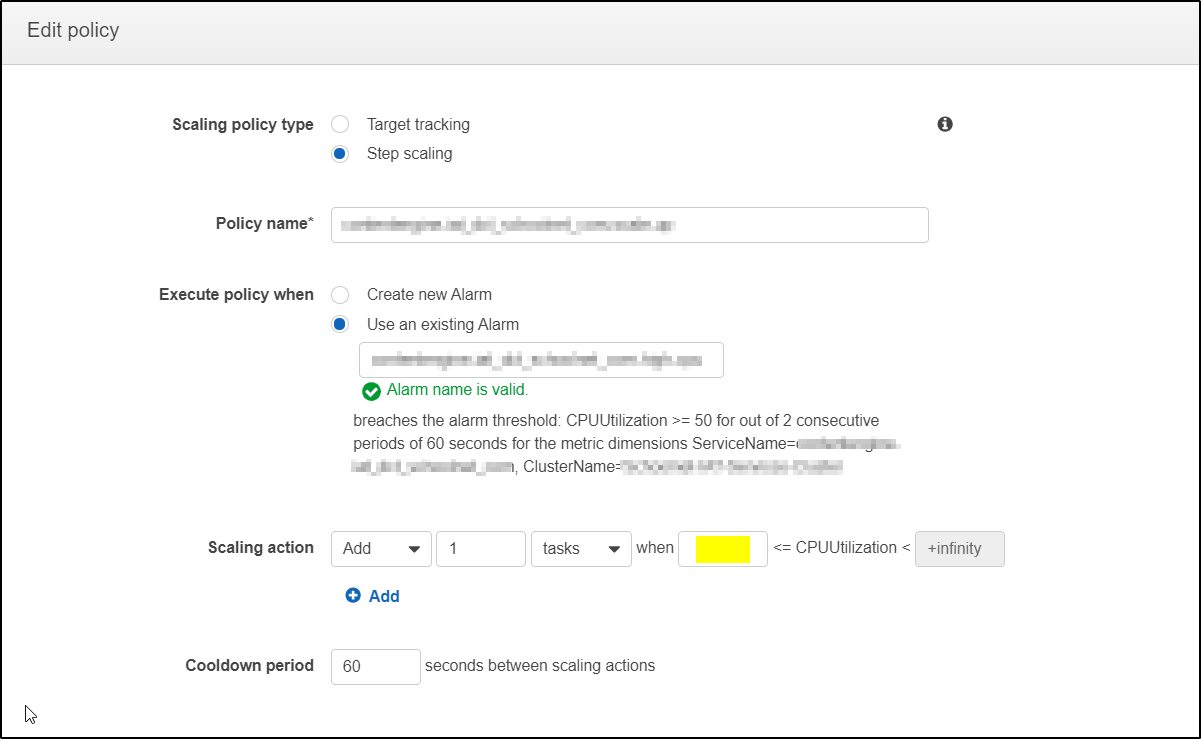Click the Cooldown period seconds field
The width and height of the screenshot is (1201, 739).
tap(375, 666)
